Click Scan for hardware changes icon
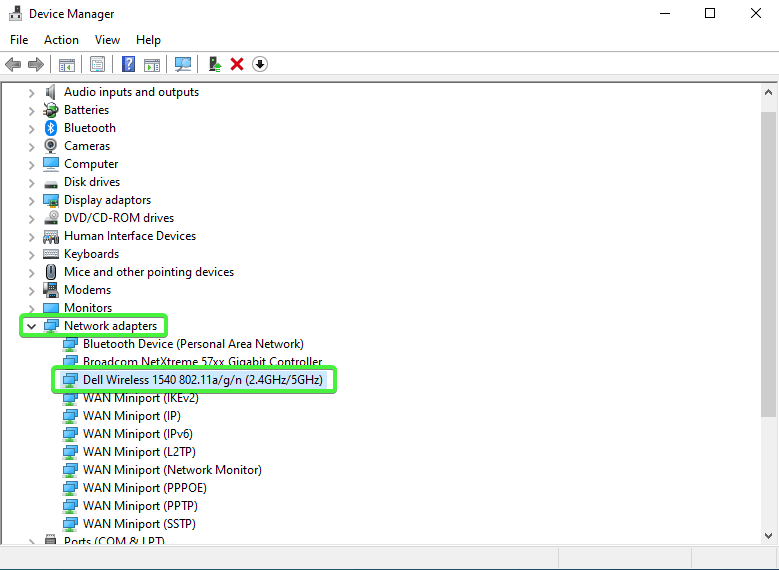The image size is (779, 570). tap(183, 64)
